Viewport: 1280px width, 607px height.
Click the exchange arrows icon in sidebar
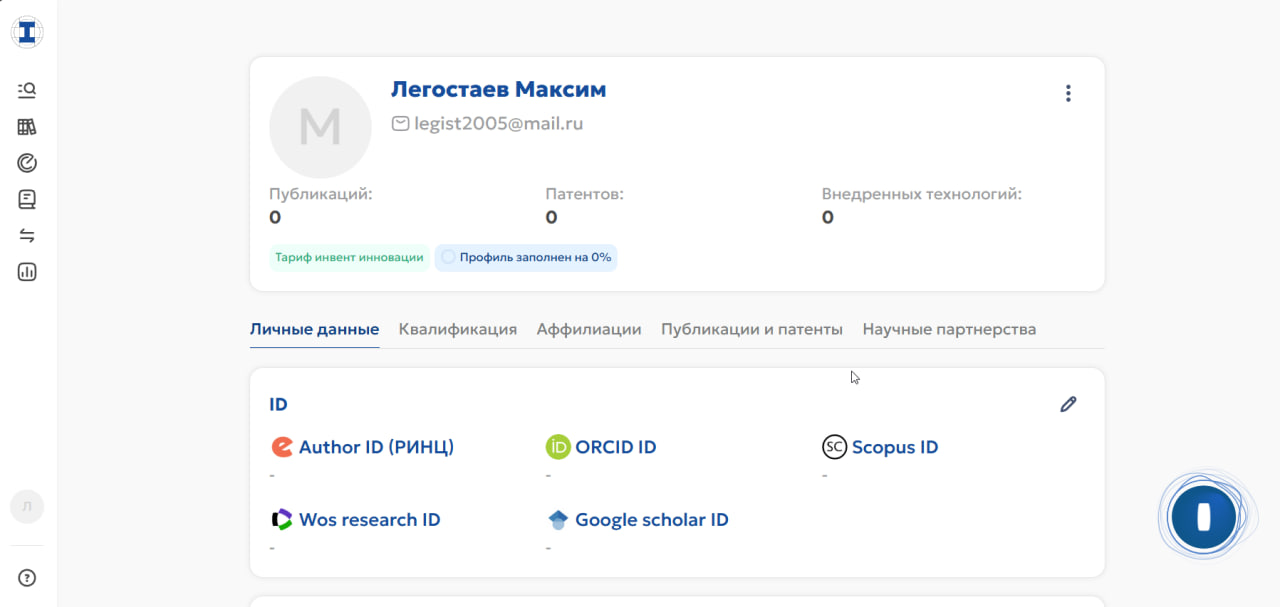coord(27,236)
